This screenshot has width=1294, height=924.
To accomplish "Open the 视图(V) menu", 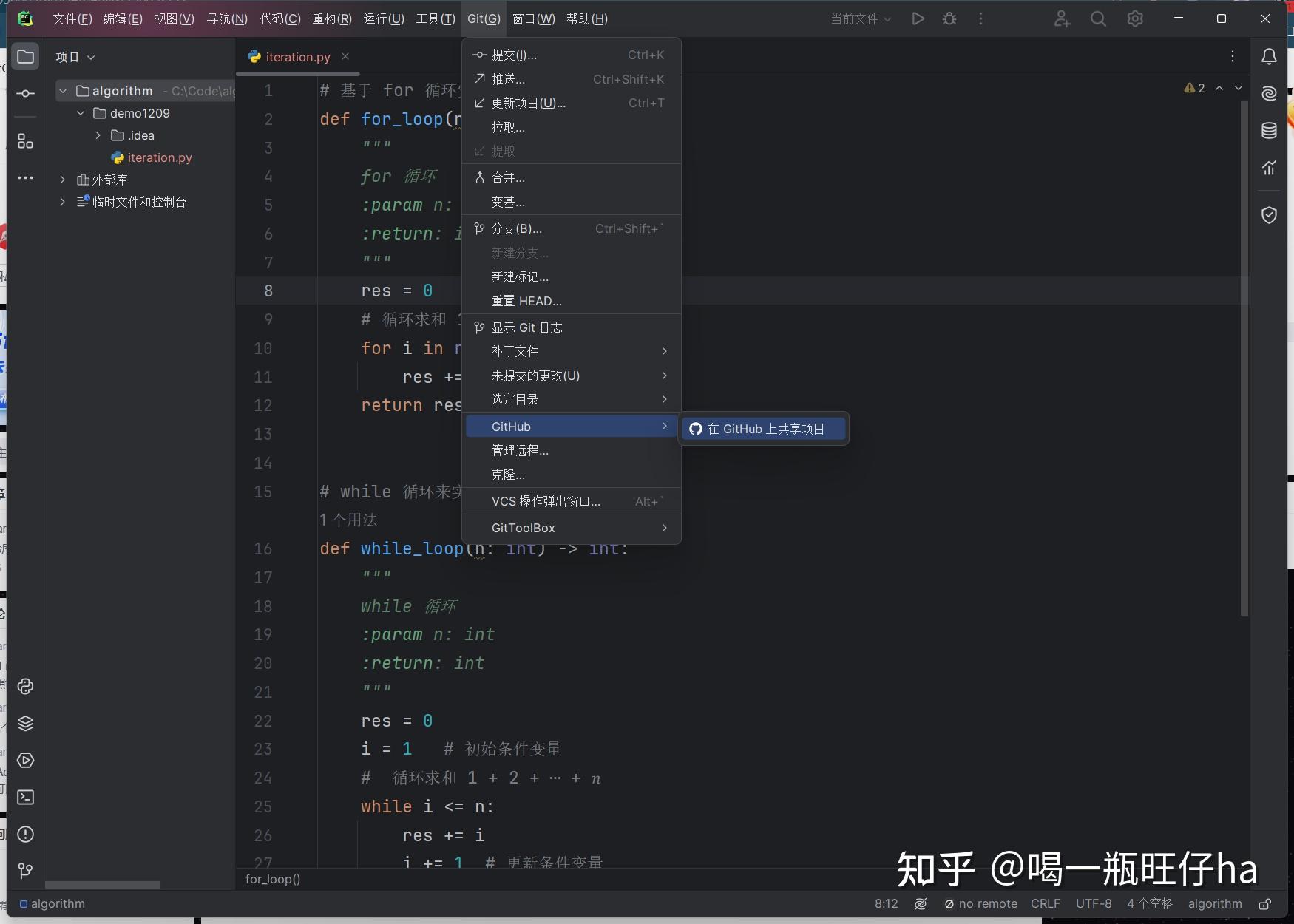I will 173,18.
